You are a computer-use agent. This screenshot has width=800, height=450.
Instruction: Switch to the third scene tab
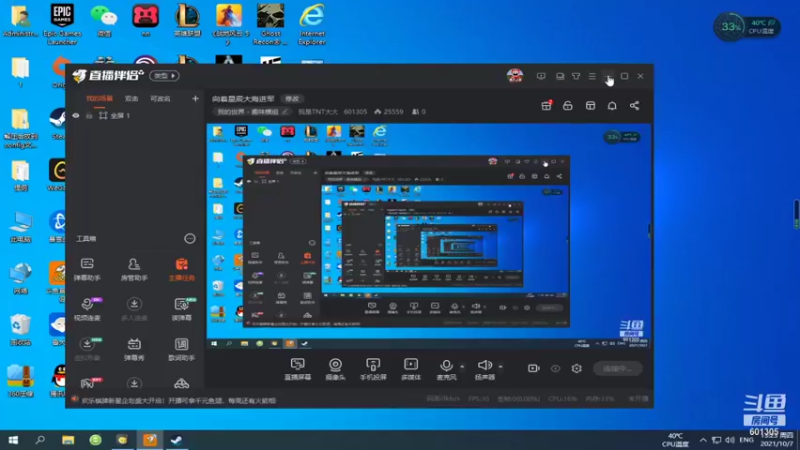click(x=160, y=98)
